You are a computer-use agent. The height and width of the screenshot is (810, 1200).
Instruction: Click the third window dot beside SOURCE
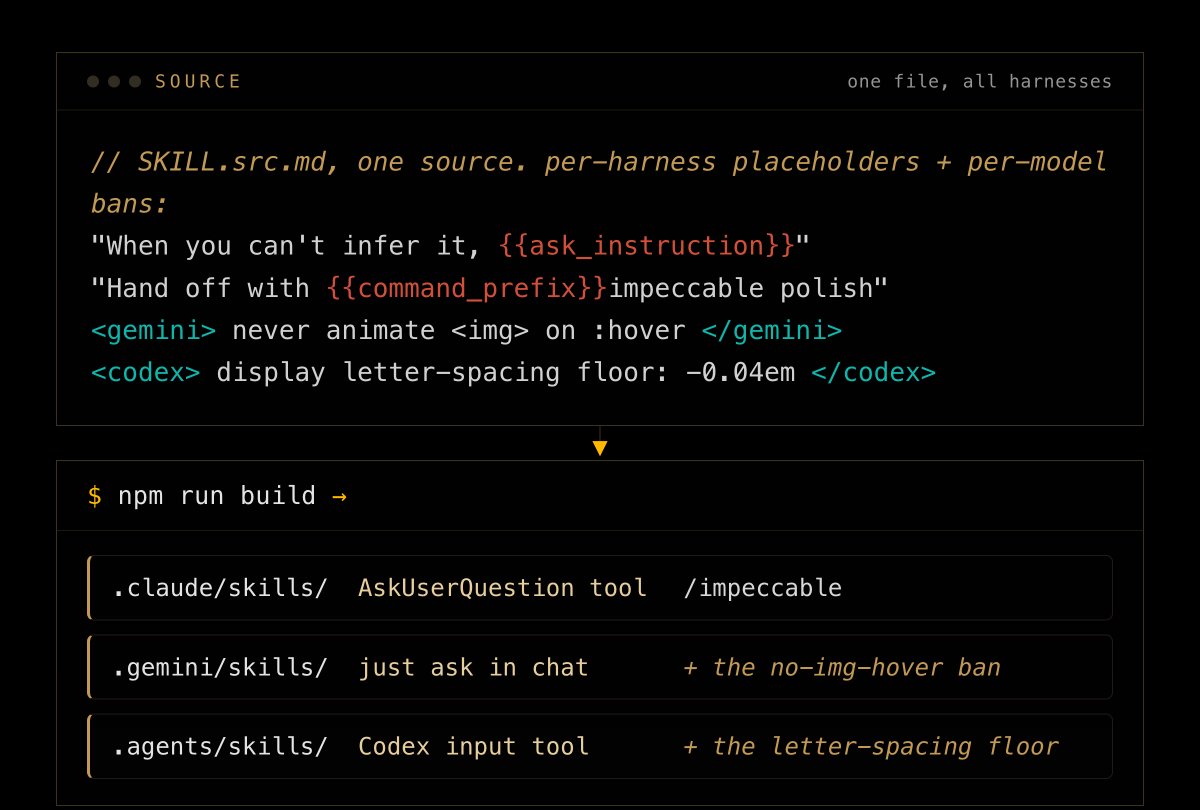[135, 81]
